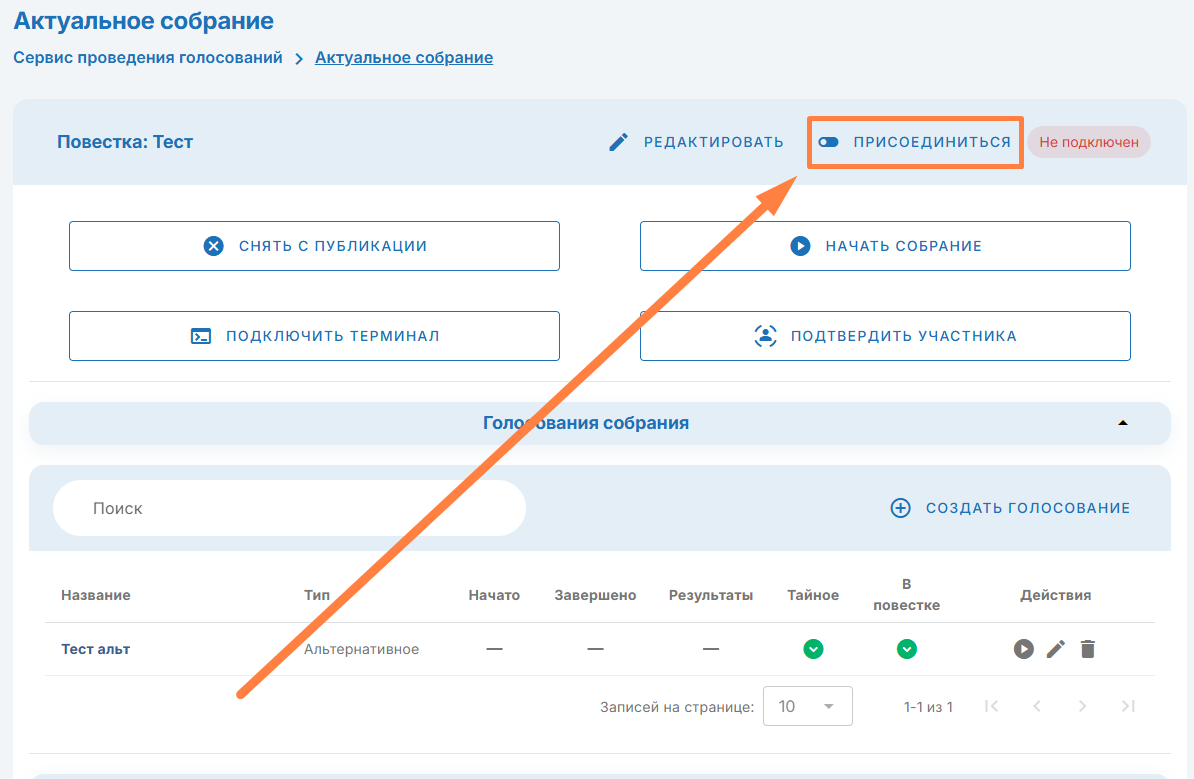Edit the Тест альт voting row pencil
This screenshot has height=779, width=1194.
click(1056, 649)
